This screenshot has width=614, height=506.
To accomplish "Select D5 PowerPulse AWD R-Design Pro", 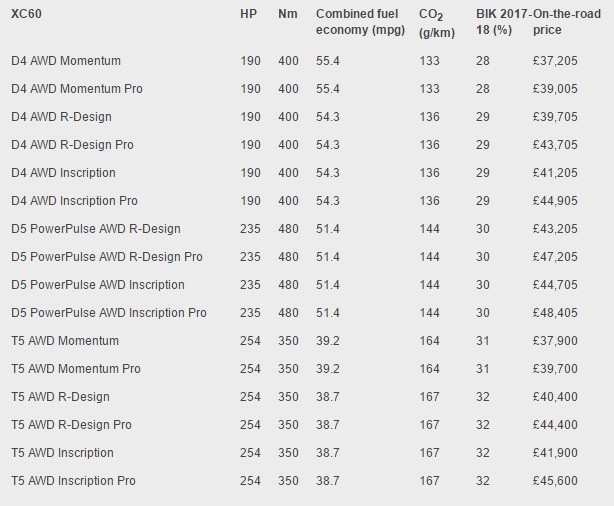I will 107,257.
